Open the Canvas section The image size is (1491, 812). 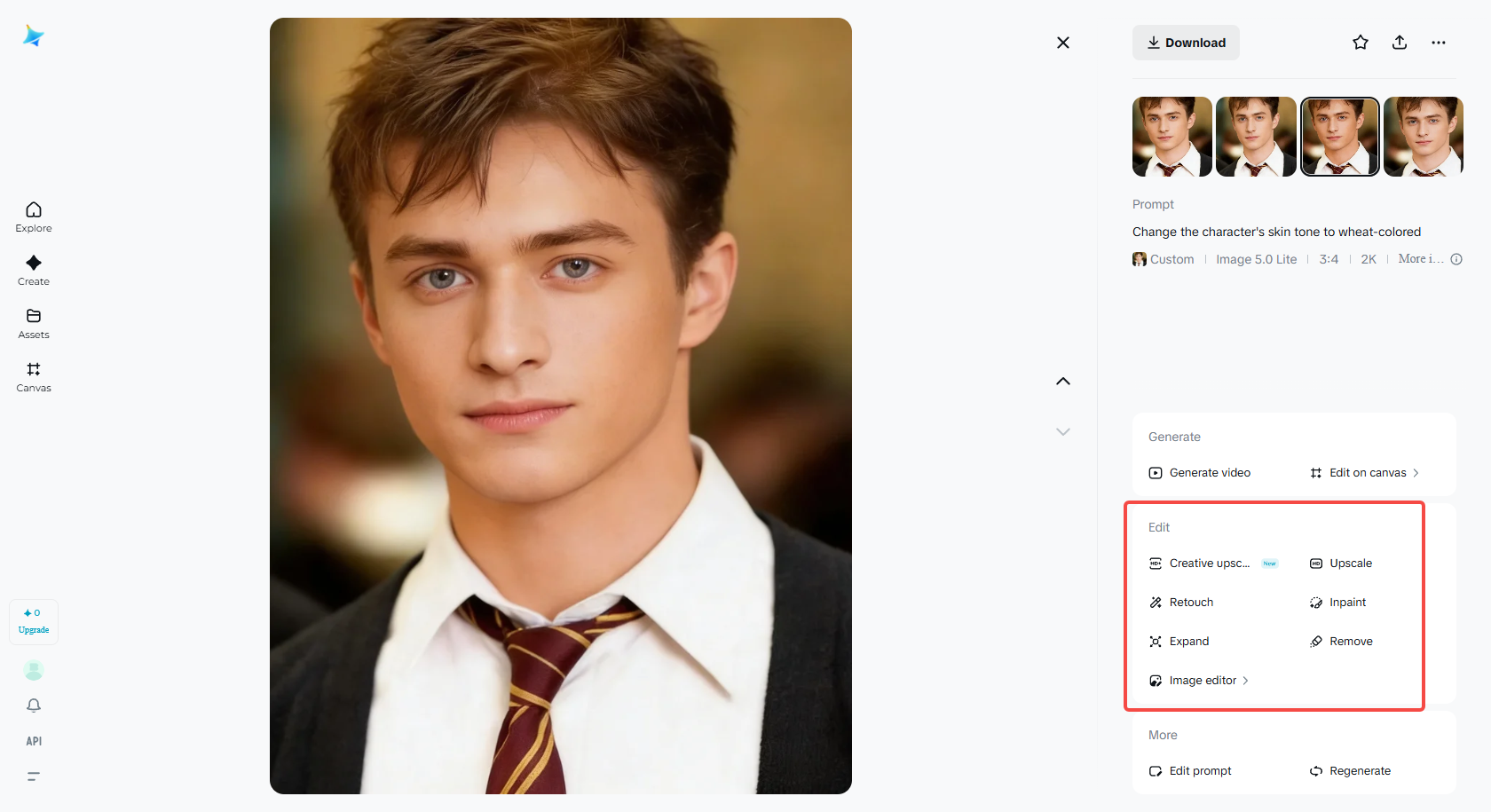(x=34, y=376)
